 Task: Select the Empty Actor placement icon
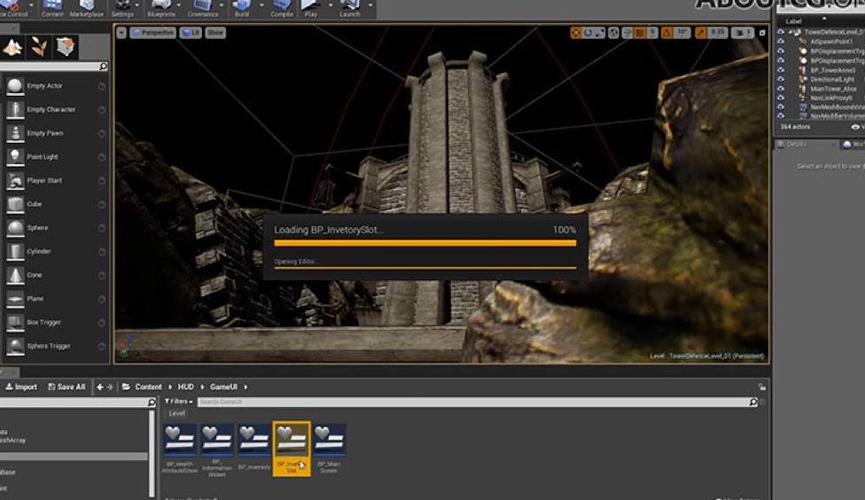click(15, 86)
